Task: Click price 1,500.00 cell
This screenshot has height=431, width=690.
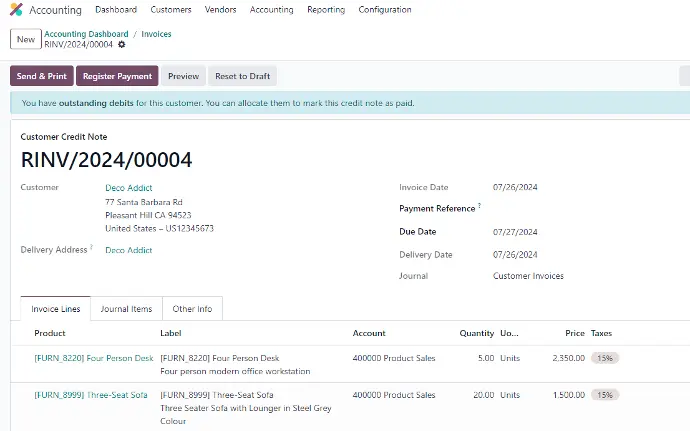Action: pyautogui.click(x=569, y=395)
